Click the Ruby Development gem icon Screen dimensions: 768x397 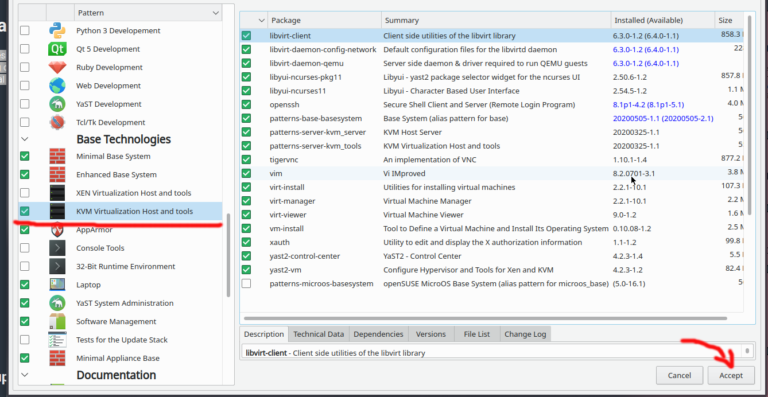(57, 68)
